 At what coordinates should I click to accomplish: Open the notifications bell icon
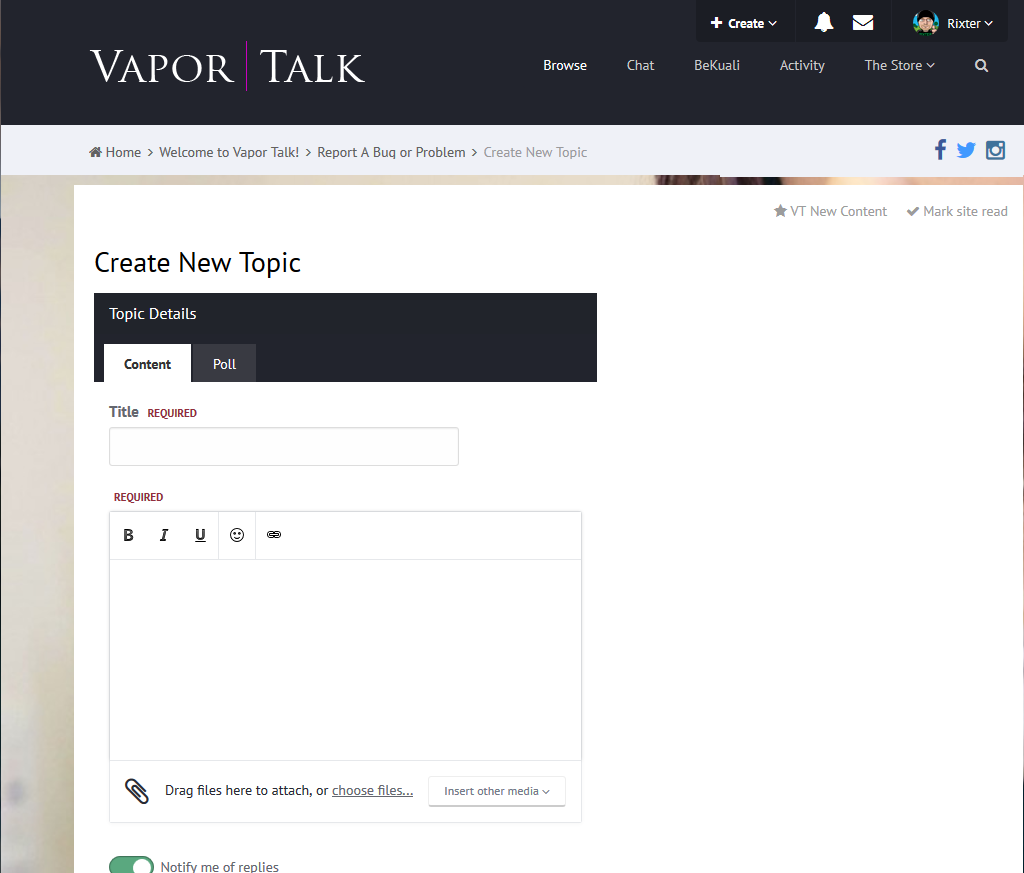(x=823, y=23)
